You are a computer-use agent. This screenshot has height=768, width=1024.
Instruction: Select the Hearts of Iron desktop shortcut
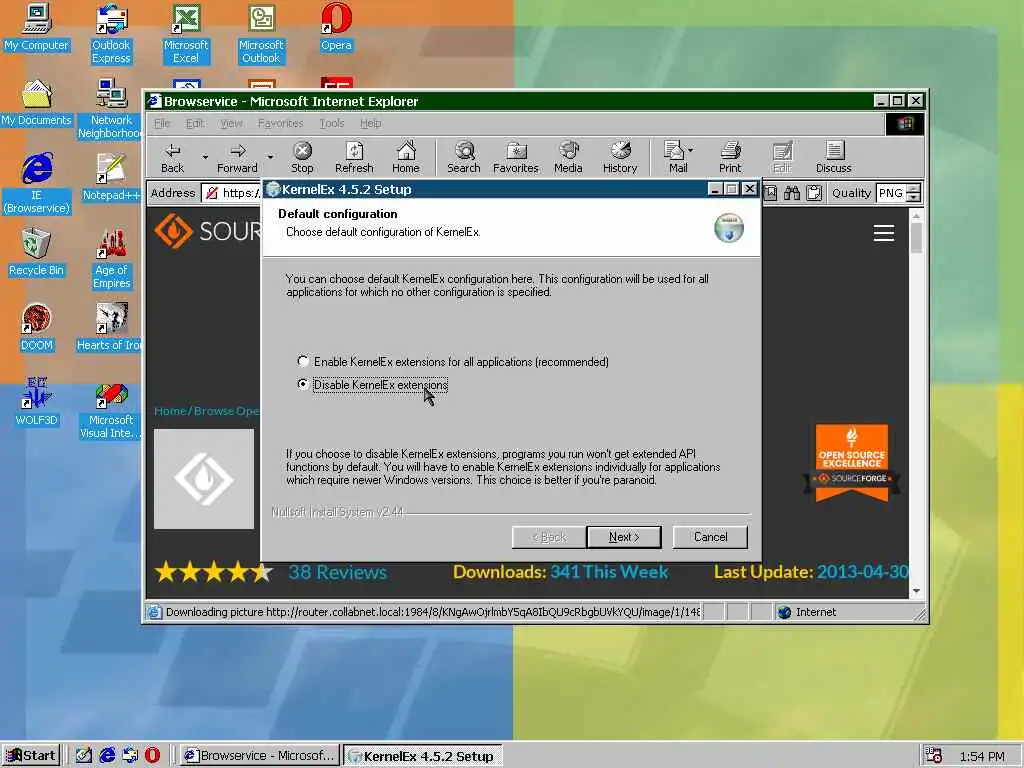click(x=109, y=328)
